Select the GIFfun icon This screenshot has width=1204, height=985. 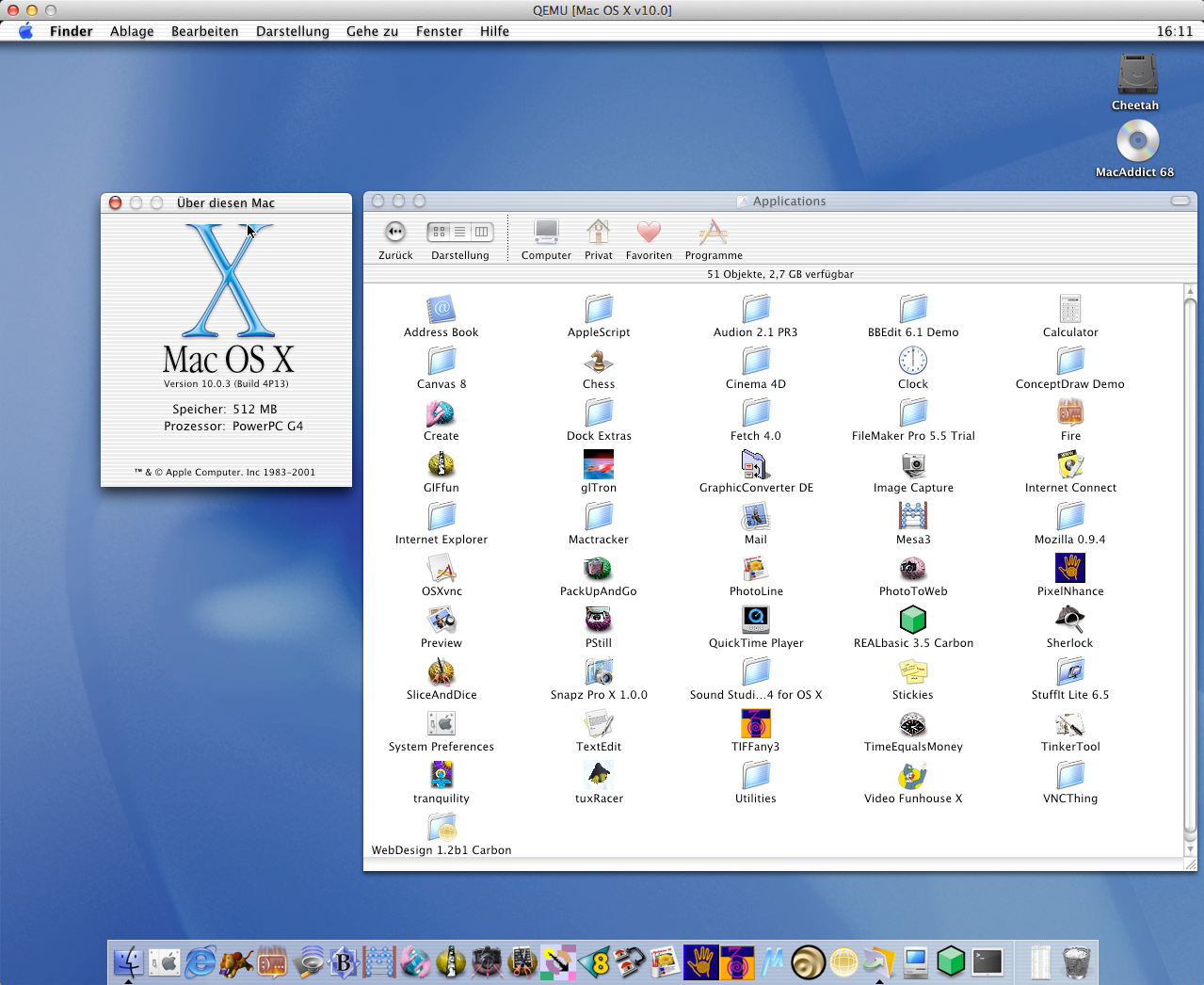[x=441, y=464]
